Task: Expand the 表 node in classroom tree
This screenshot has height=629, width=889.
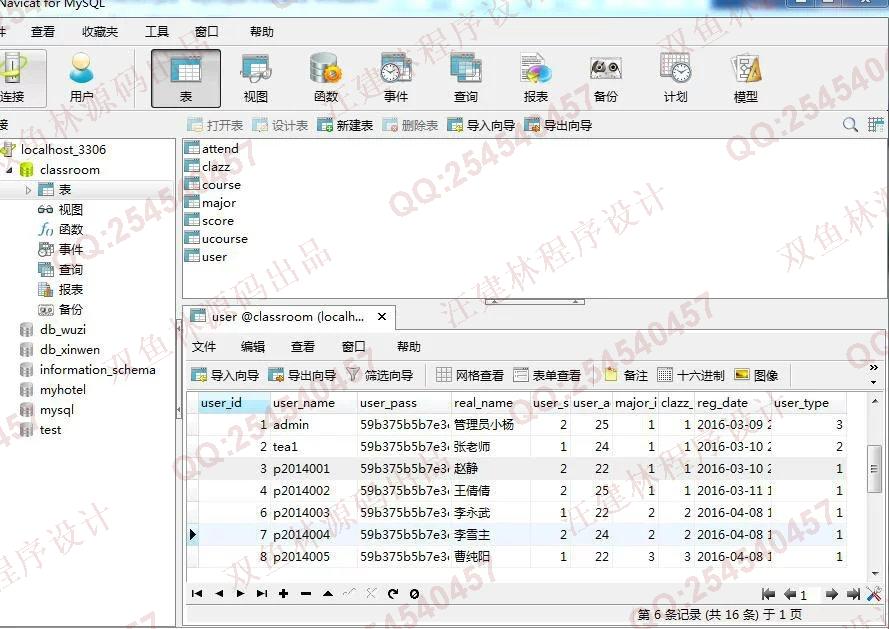Action: click(x=28, y=190)
